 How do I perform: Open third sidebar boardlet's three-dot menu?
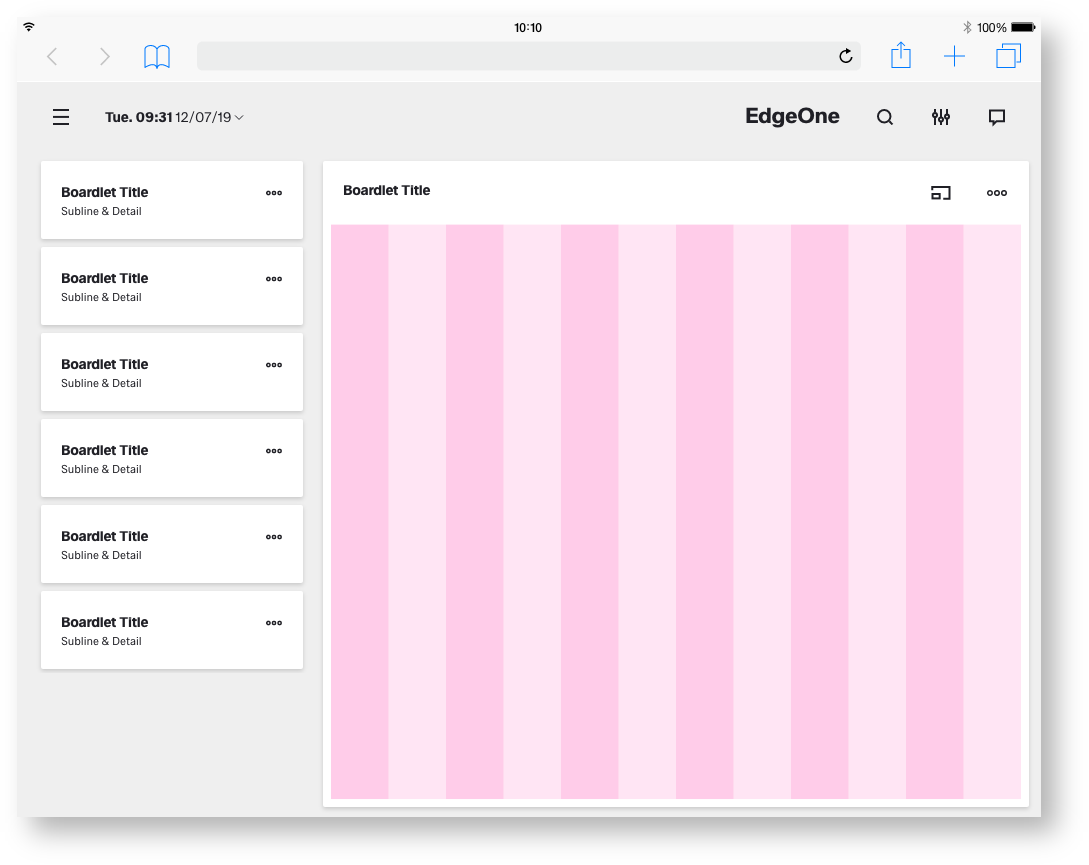274,365
